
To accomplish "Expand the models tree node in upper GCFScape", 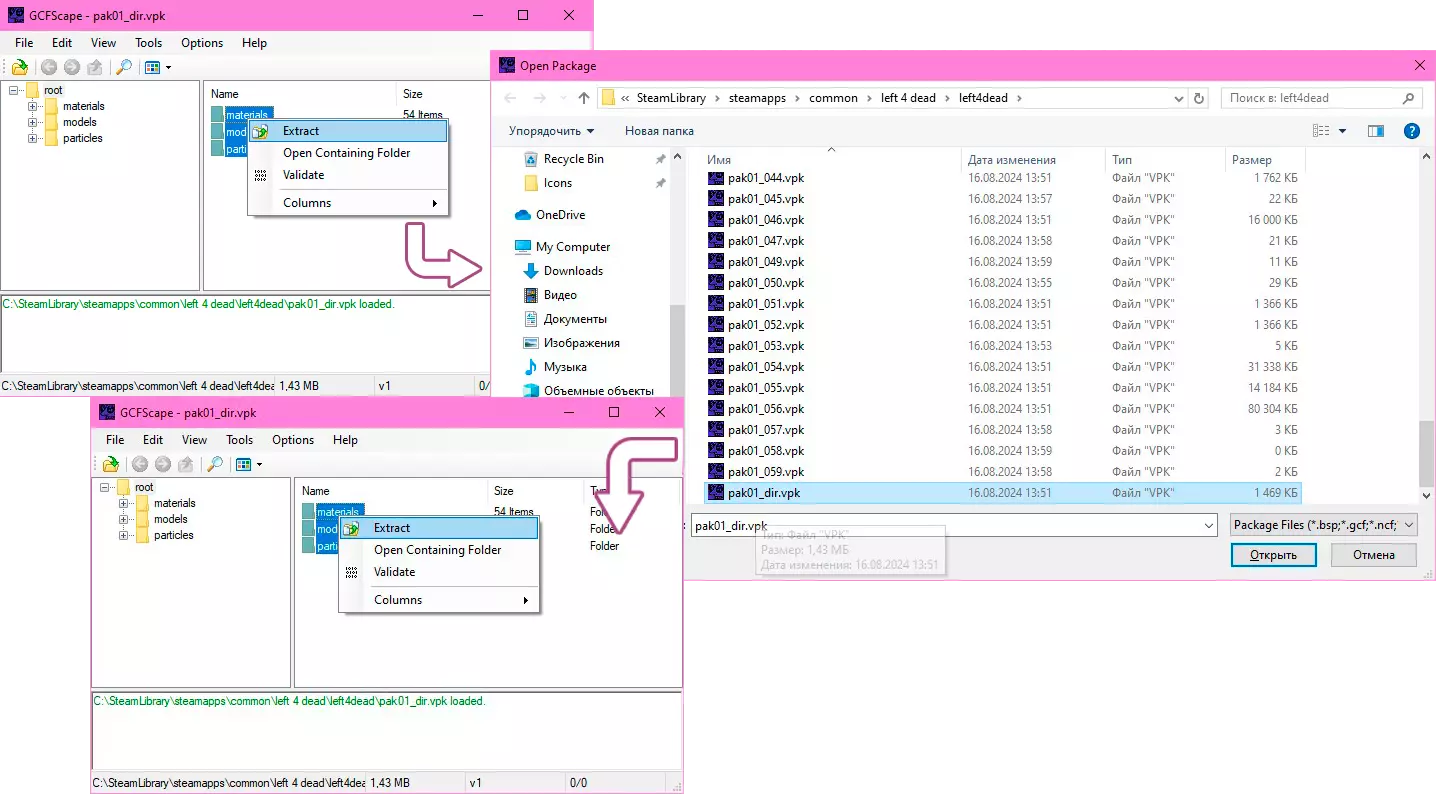I will (x=33, y=122).
